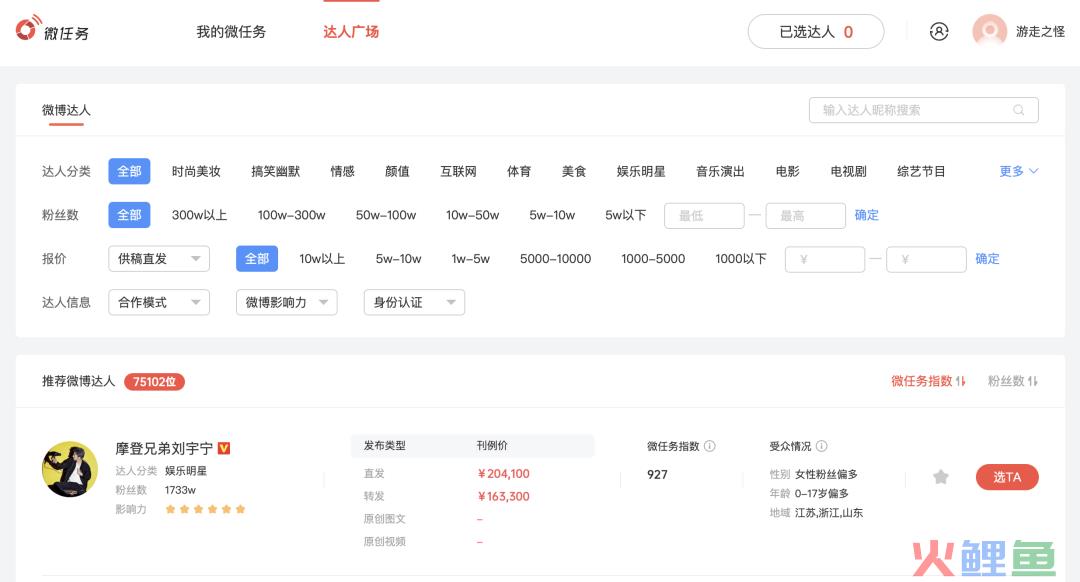Screen dimensions: 1080x582
Task: Expand the 合作模式 dropdown
Action: click(x=158, y=302)
